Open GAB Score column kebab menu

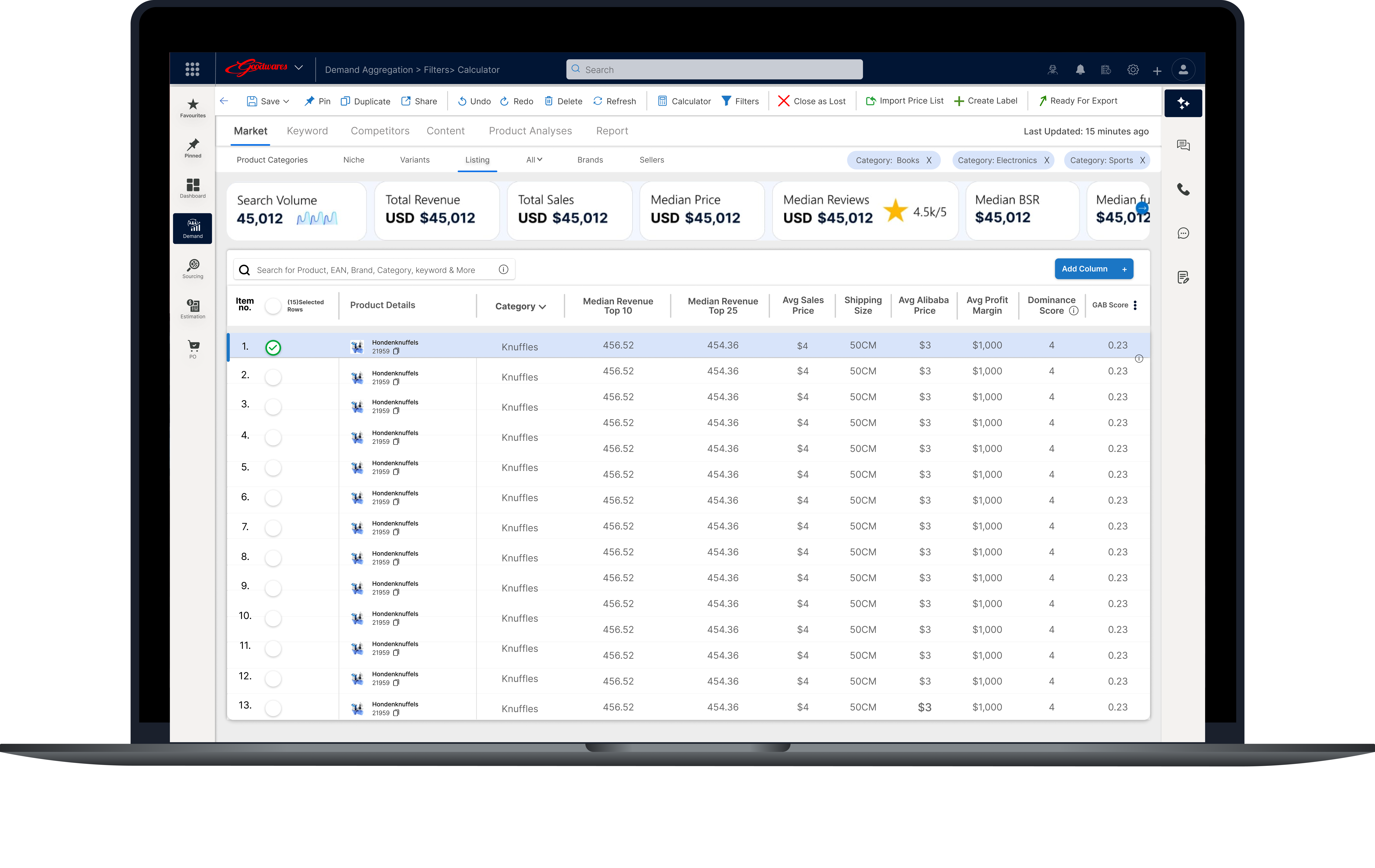pos(1135,305)
